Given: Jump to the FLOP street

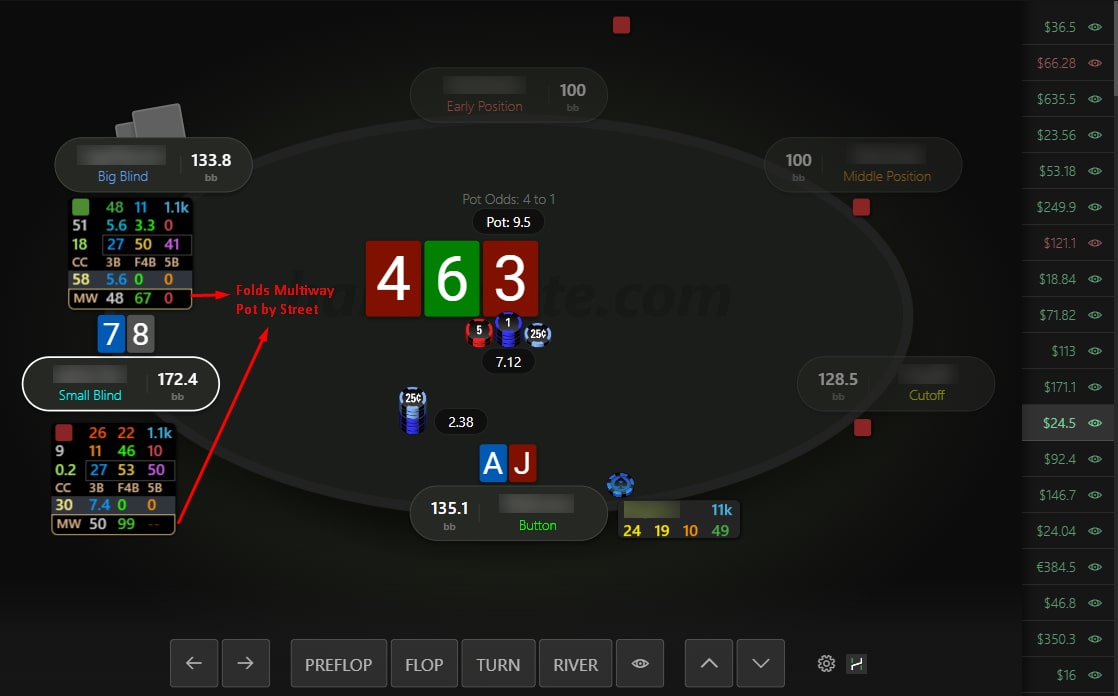Looking at the screenshot, I should tap(424, 663).
